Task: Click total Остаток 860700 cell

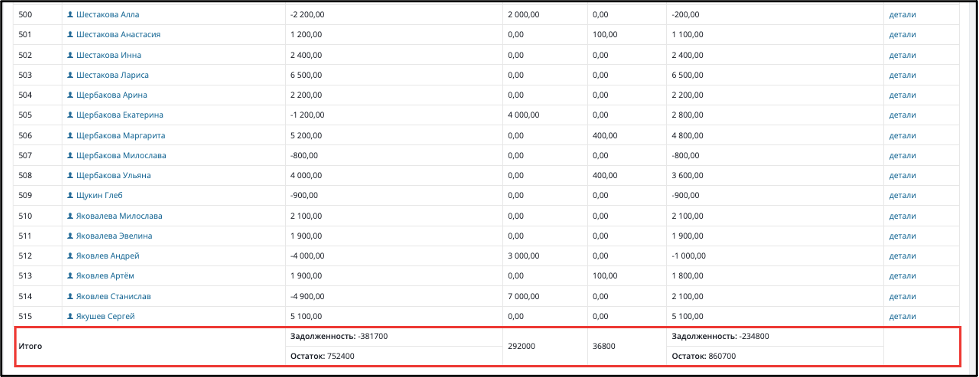Action: coord(775,356)
